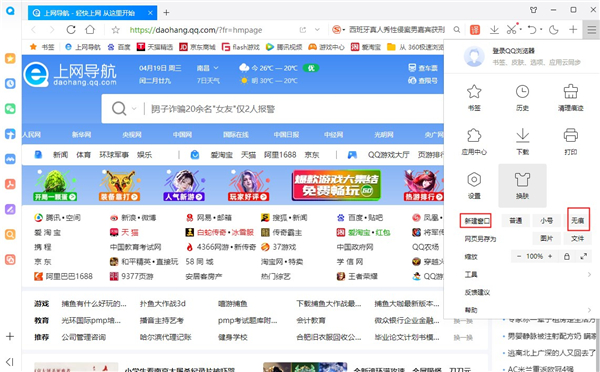Click the hamburger main menu button

coord(592,29)
